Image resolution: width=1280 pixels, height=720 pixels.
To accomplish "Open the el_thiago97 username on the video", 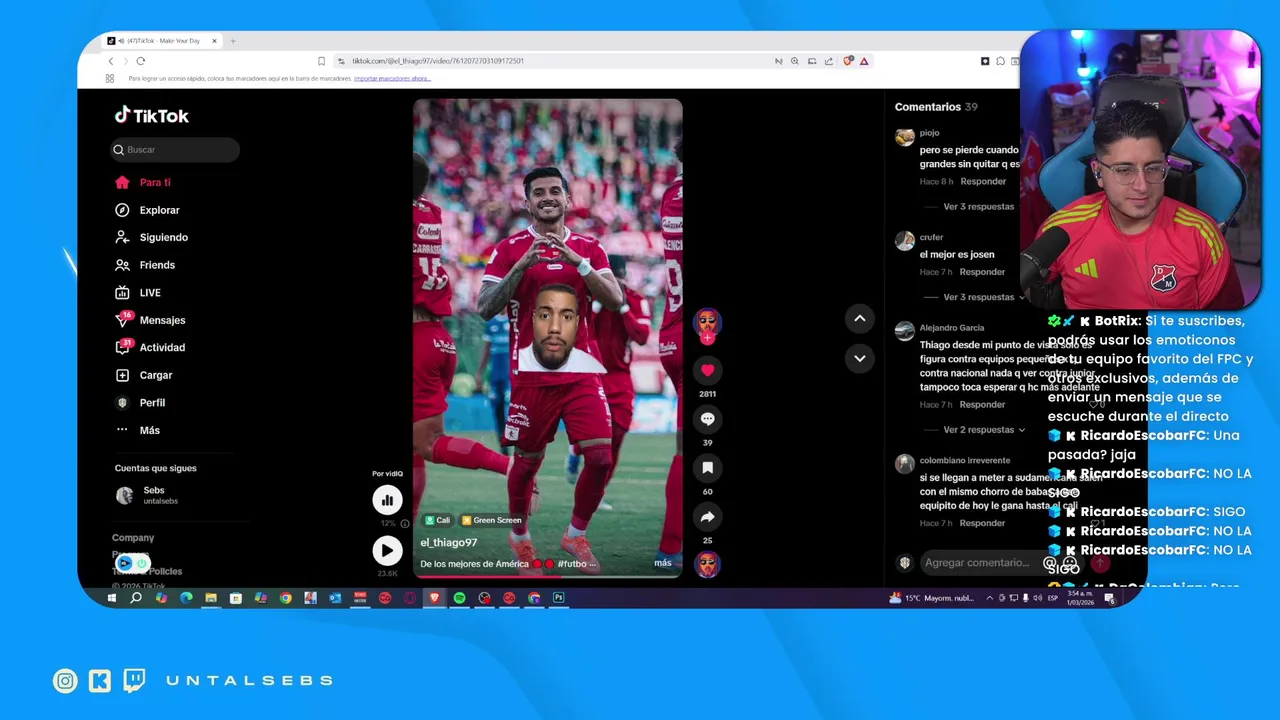I will (x=448, y=543).
